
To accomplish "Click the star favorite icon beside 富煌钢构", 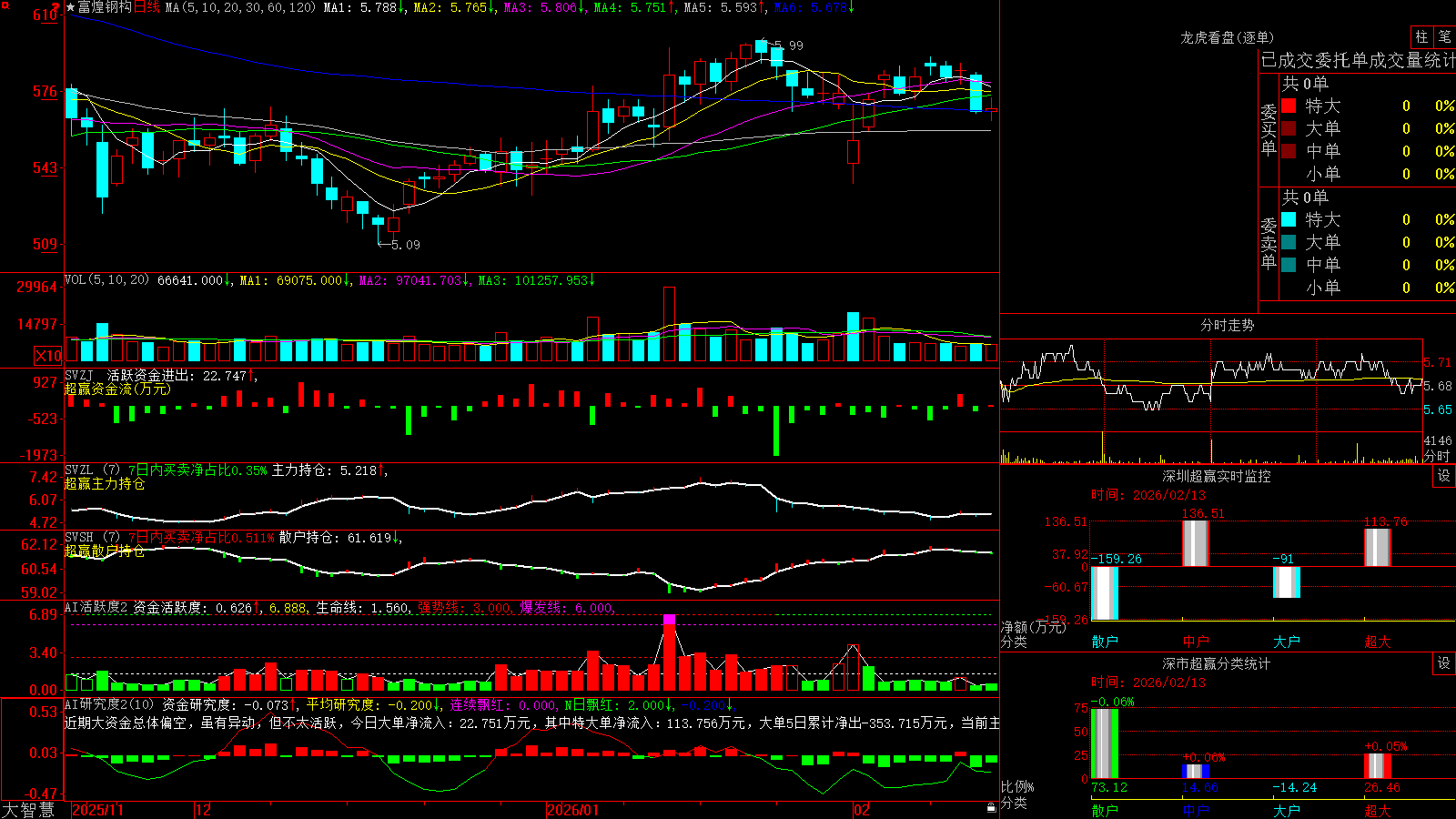I will click(70, 7).
